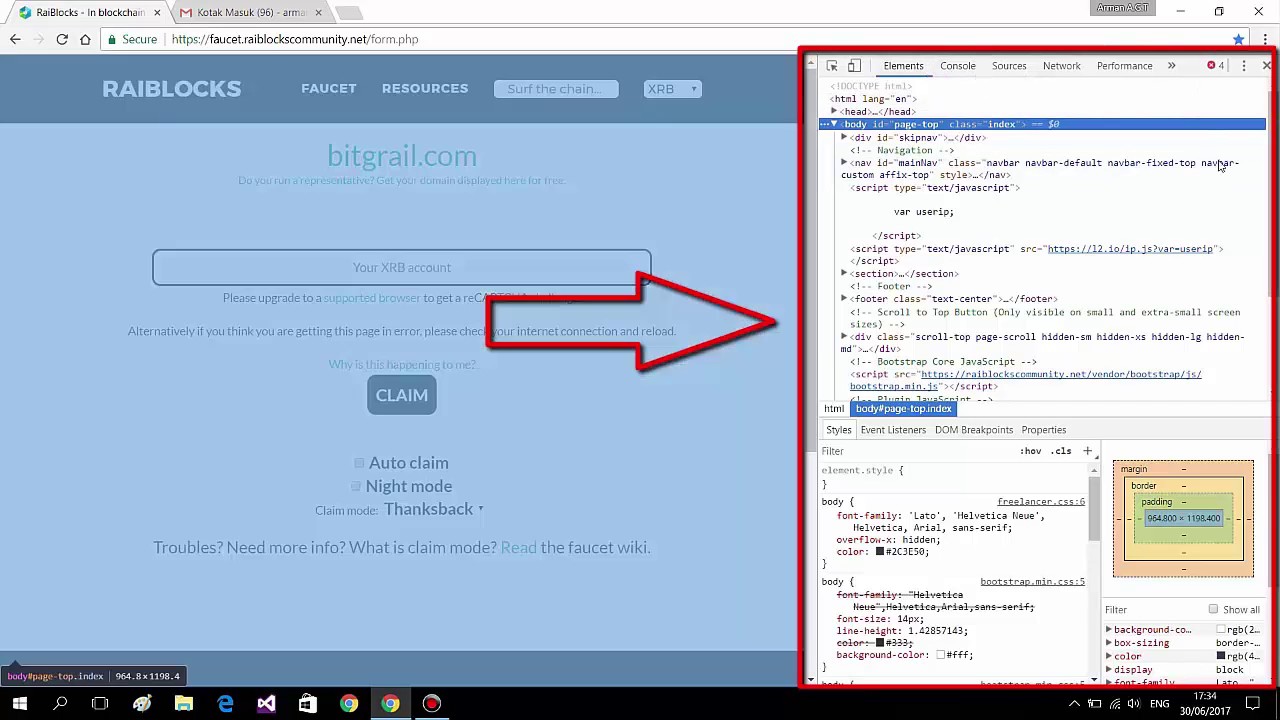Screen dimensions: 1280x720
Task: Follow the supported browser link
Action: pos(372,298)
